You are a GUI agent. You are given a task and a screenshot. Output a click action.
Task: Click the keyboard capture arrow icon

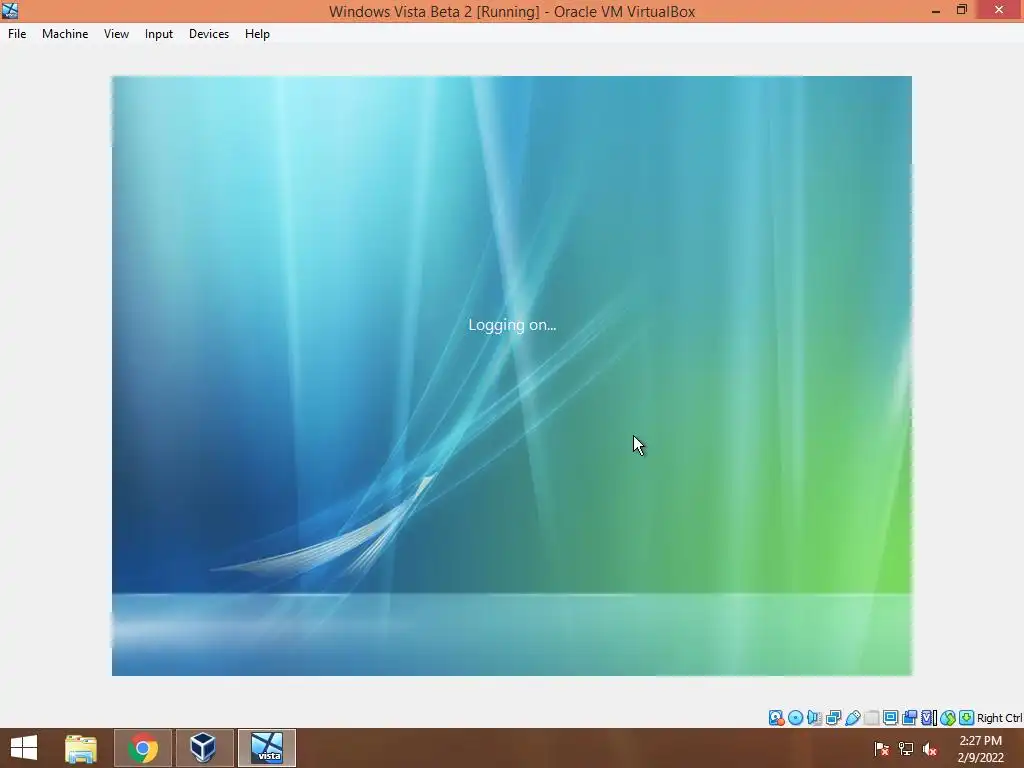click(x=967, y=718)
